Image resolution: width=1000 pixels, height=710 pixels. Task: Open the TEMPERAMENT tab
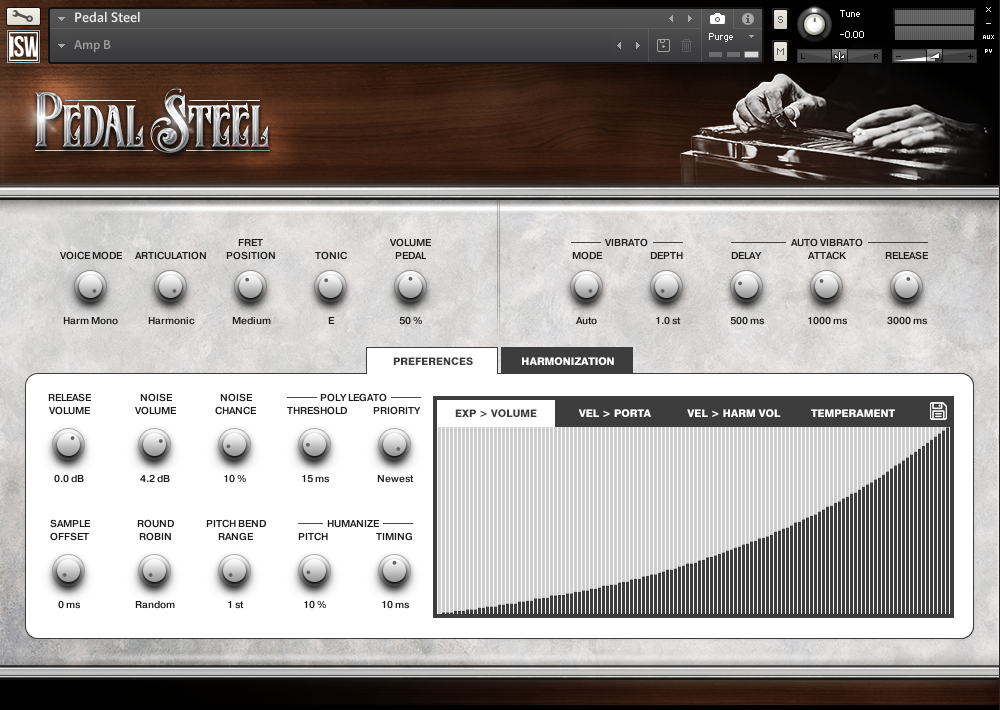point(852,412)
